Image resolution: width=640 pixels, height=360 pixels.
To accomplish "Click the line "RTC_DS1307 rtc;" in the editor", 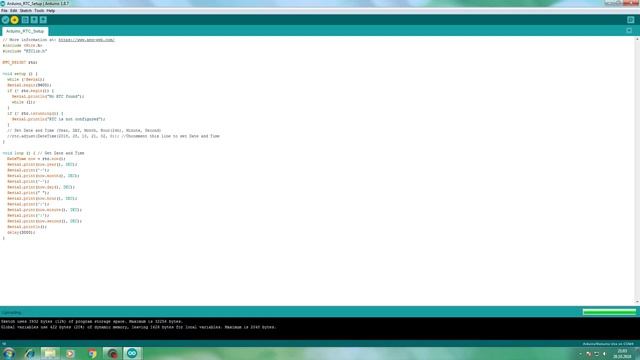I will (x=20, y=62).
